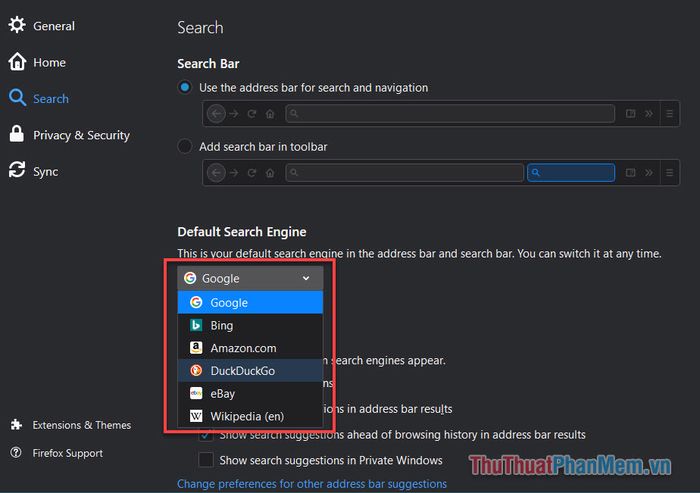Open 'Change preferences for other address bar suggestions'
The width and height of the screenshot is (700, 493).
pyautogui.click(x=312, y=484)
